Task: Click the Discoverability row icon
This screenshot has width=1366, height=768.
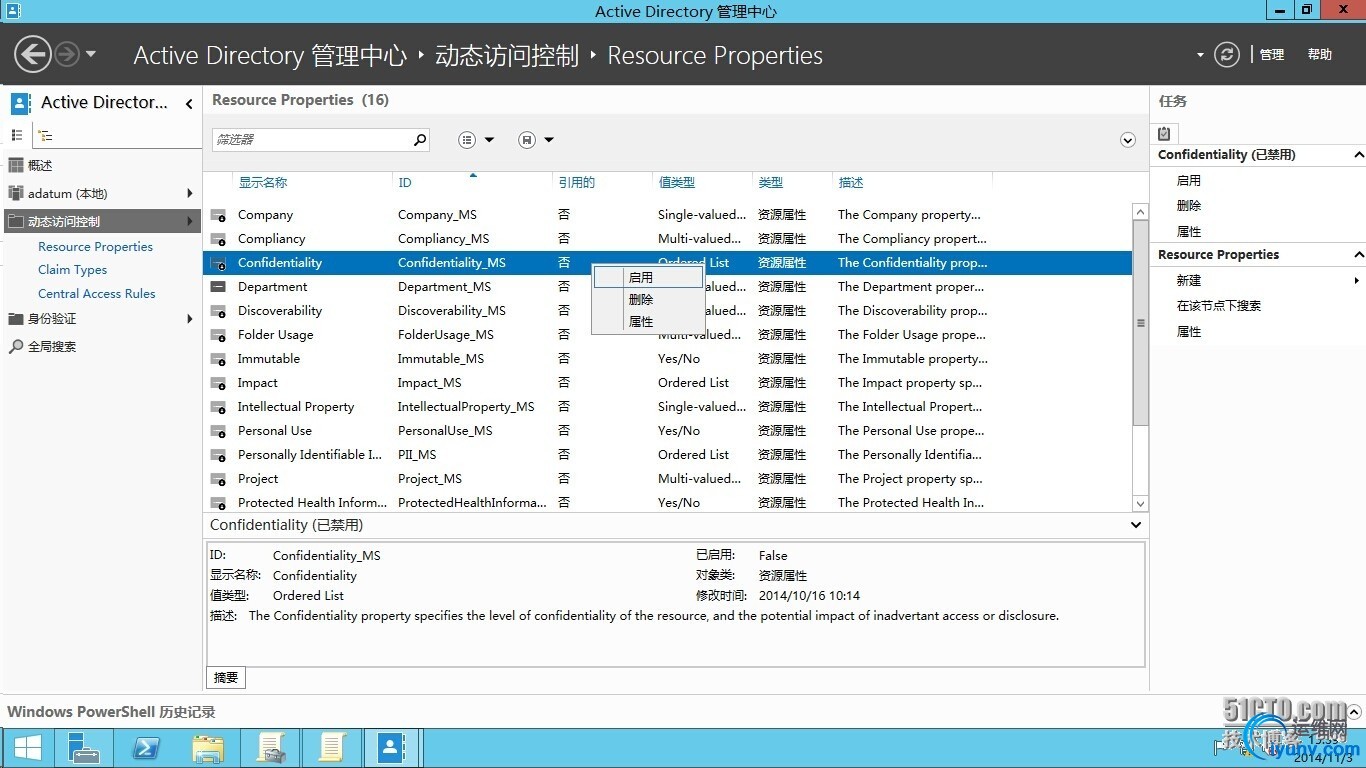Action: click(x=218, y=311)
